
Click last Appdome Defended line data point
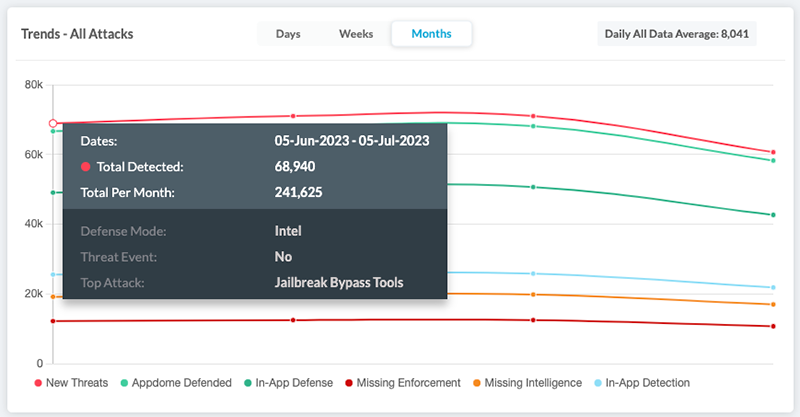pyautogui.click(x=773, y=161)
